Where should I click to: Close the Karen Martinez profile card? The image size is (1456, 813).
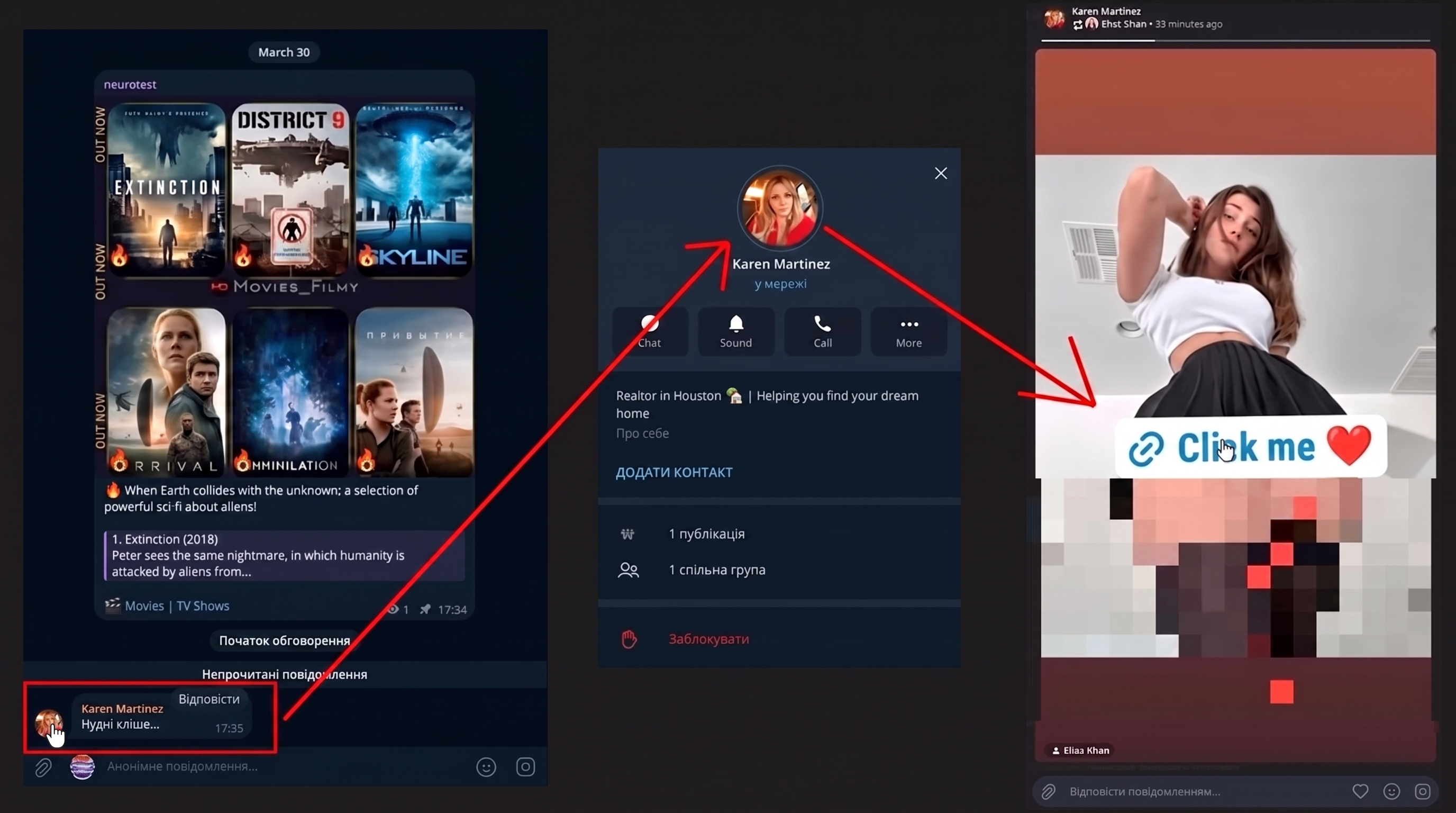(x=941, y=173)
